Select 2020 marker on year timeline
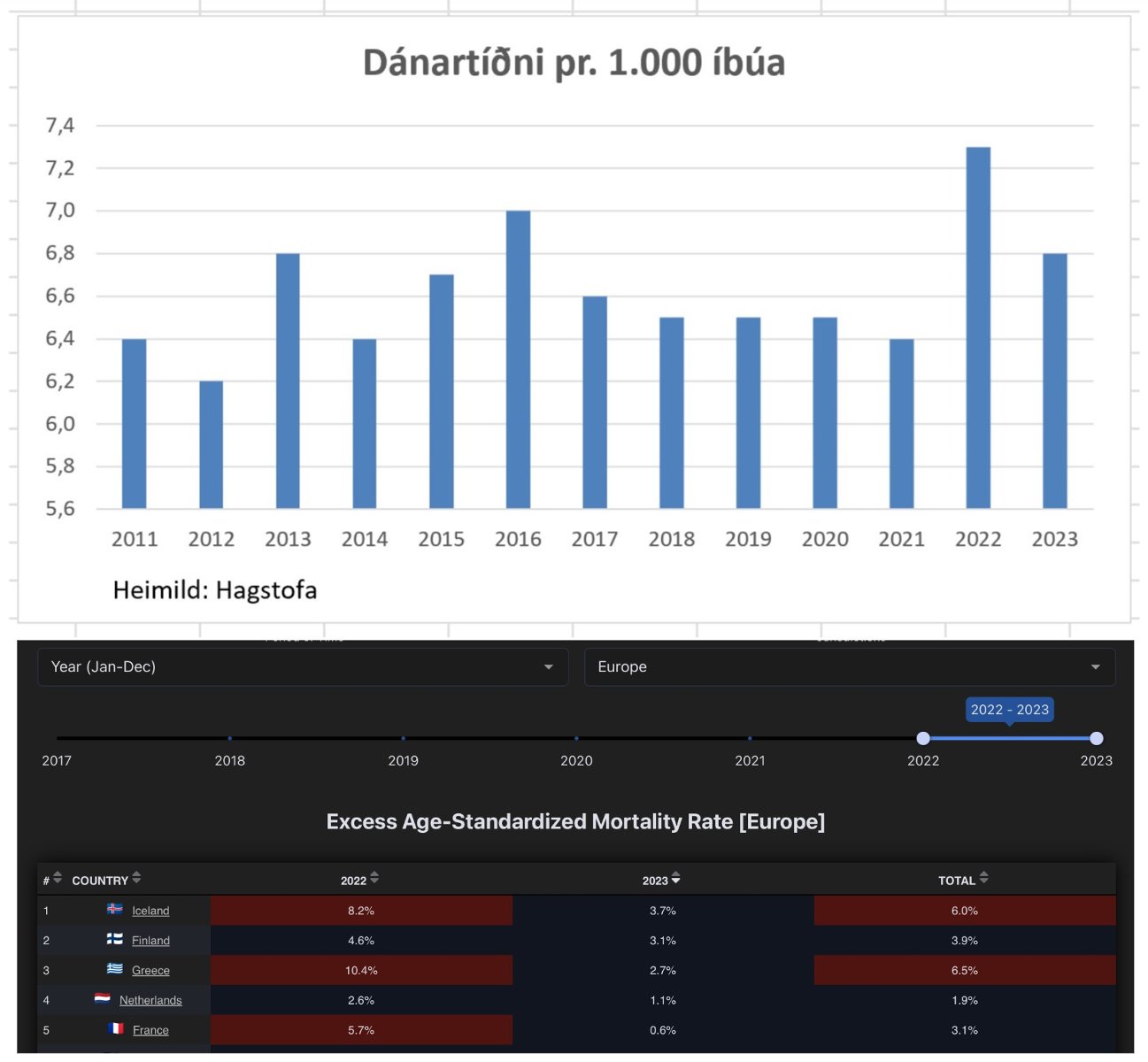1148x1062 pixels. (x=576, y=738)
